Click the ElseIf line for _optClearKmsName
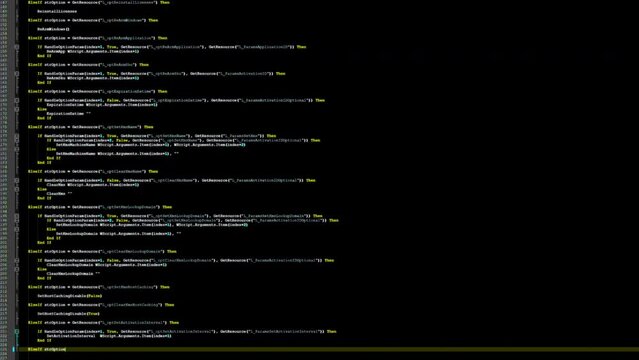 pyautogui.click(x=93, y=171)
